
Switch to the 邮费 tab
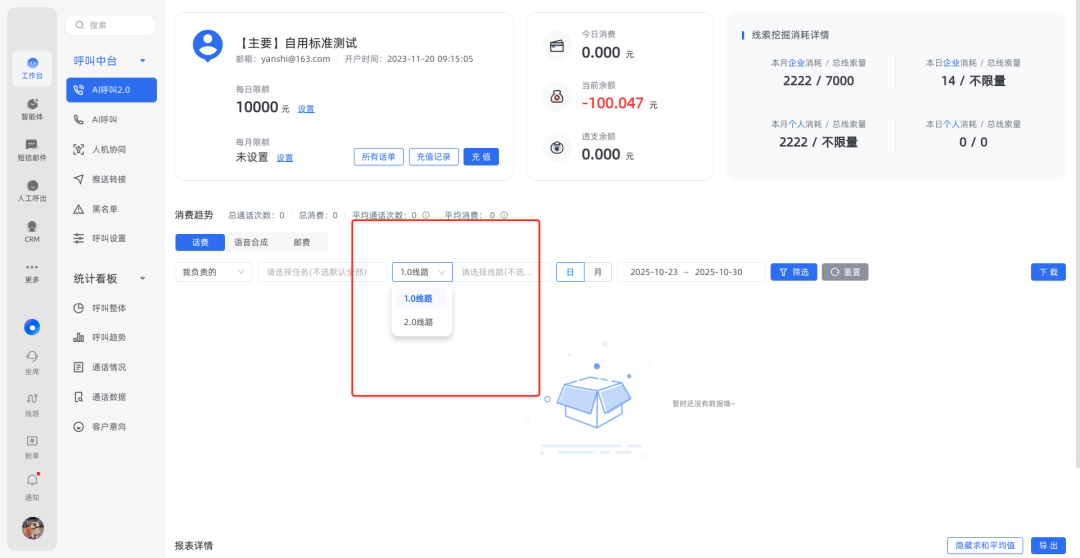pyautogui.click(x=302, y=242)
